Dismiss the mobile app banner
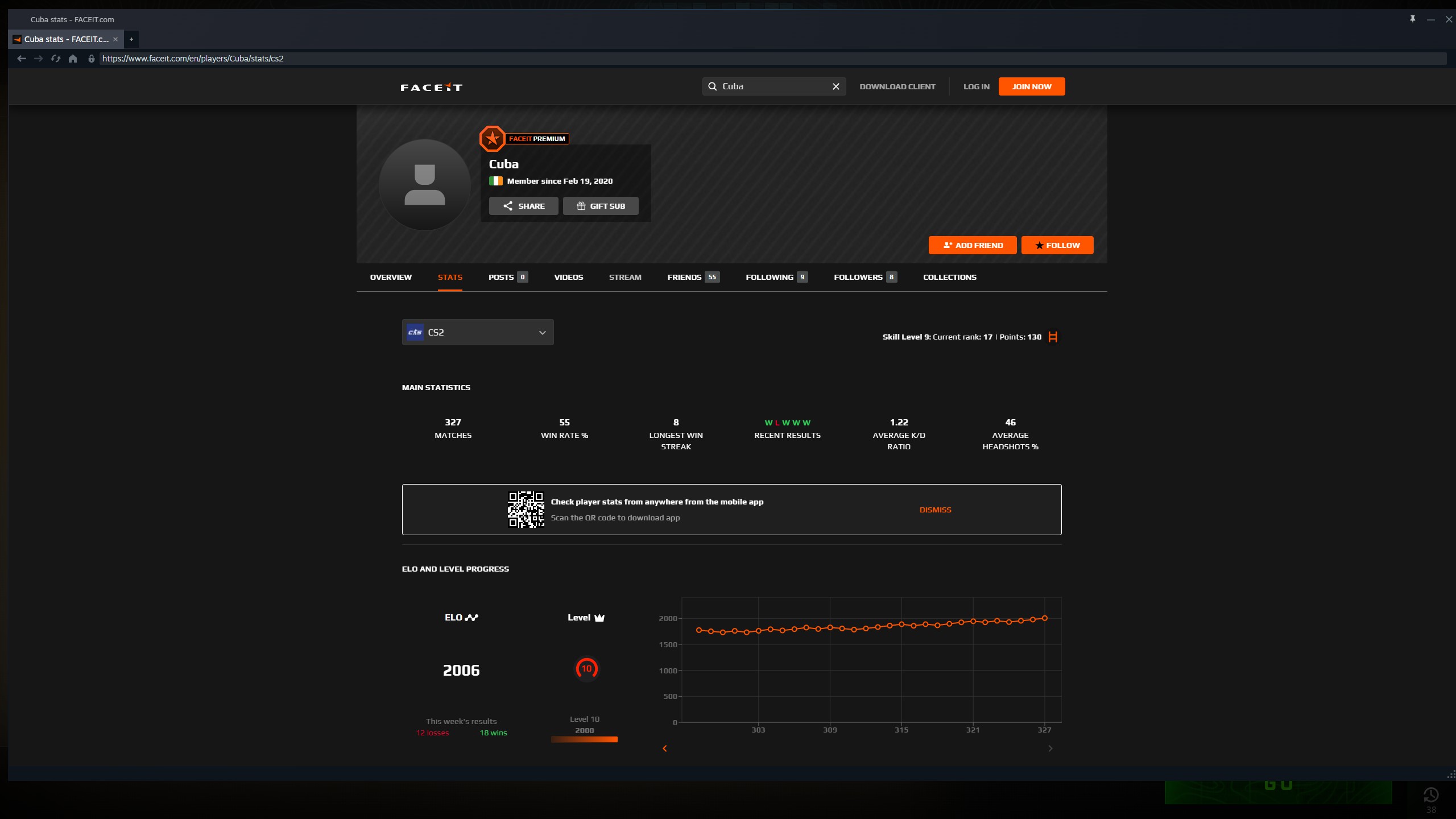Image resolution: width=1456 pixels, height=819 pixels. pos(935,510)
